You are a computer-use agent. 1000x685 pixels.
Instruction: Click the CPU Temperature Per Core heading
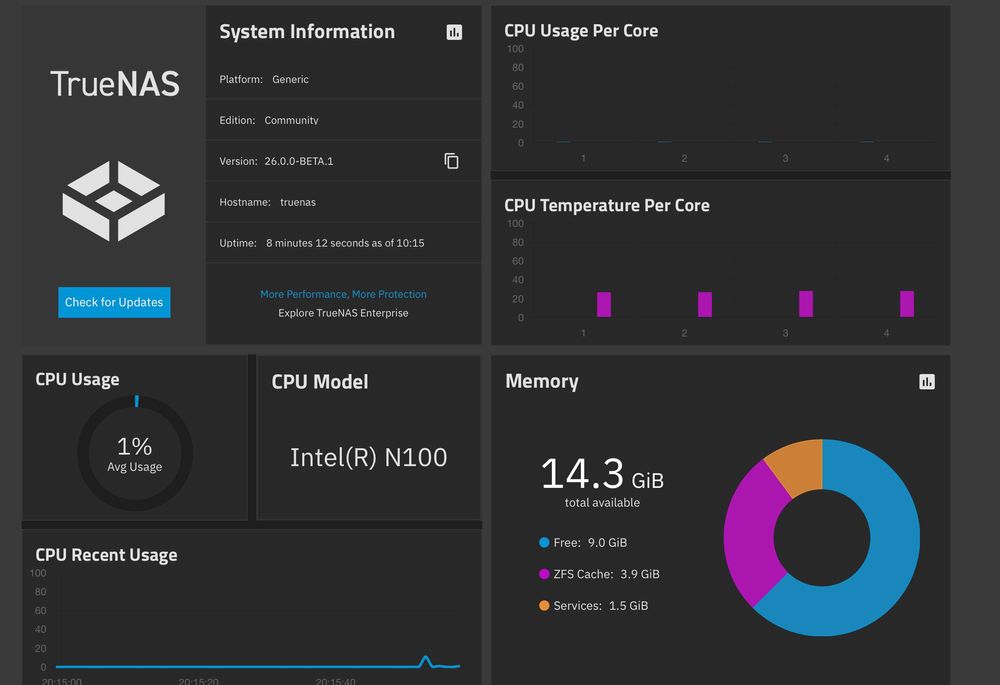(x=607, y=205)
